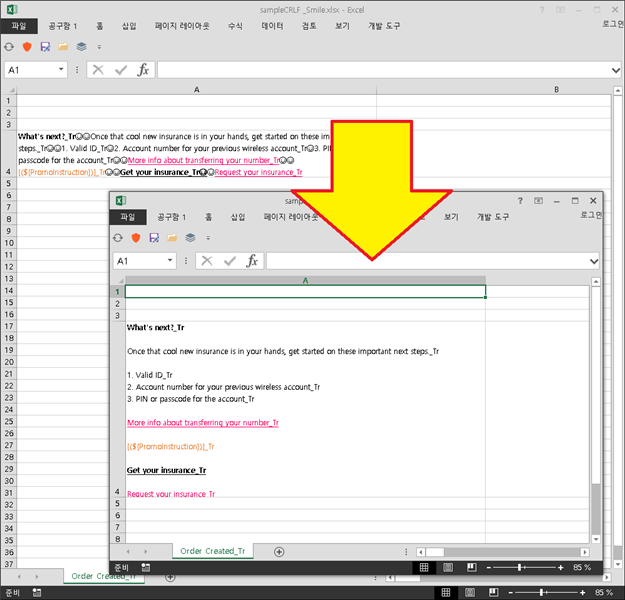The height and width of the screenshot is (600, 625).
Task: Open the quick access customize arrow in the back window
Action: tap(99, 47)
